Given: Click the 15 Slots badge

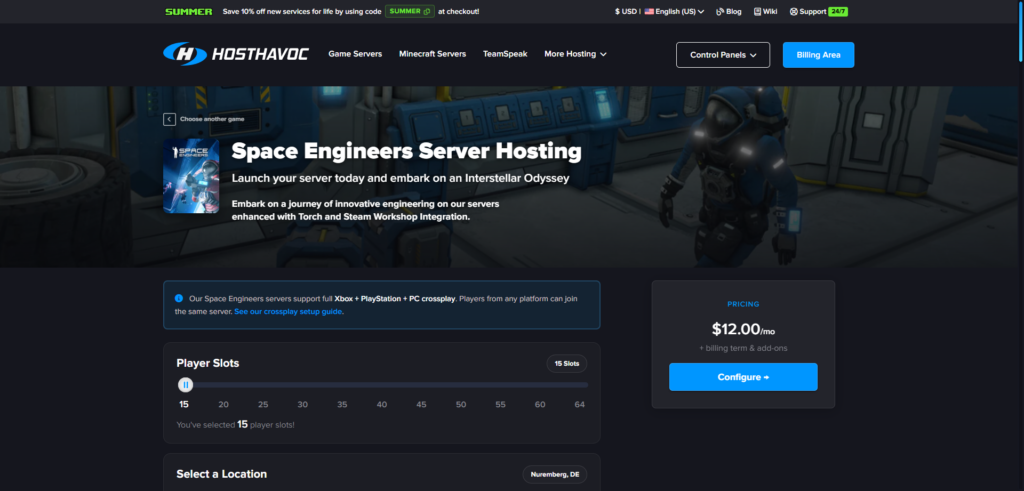Looking at the screenshot, I should tap(567, 364).
